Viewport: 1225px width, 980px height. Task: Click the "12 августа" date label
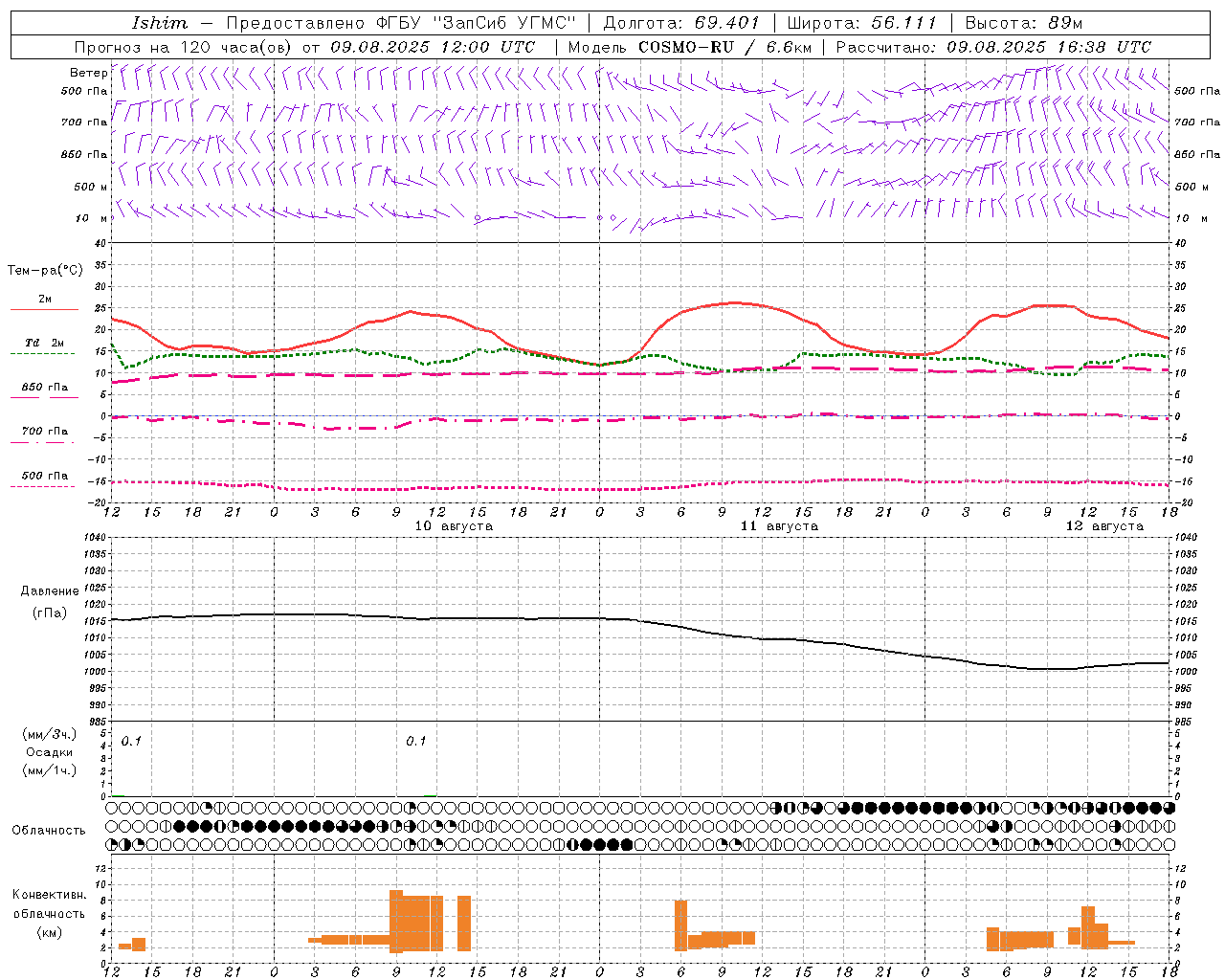1104,526
